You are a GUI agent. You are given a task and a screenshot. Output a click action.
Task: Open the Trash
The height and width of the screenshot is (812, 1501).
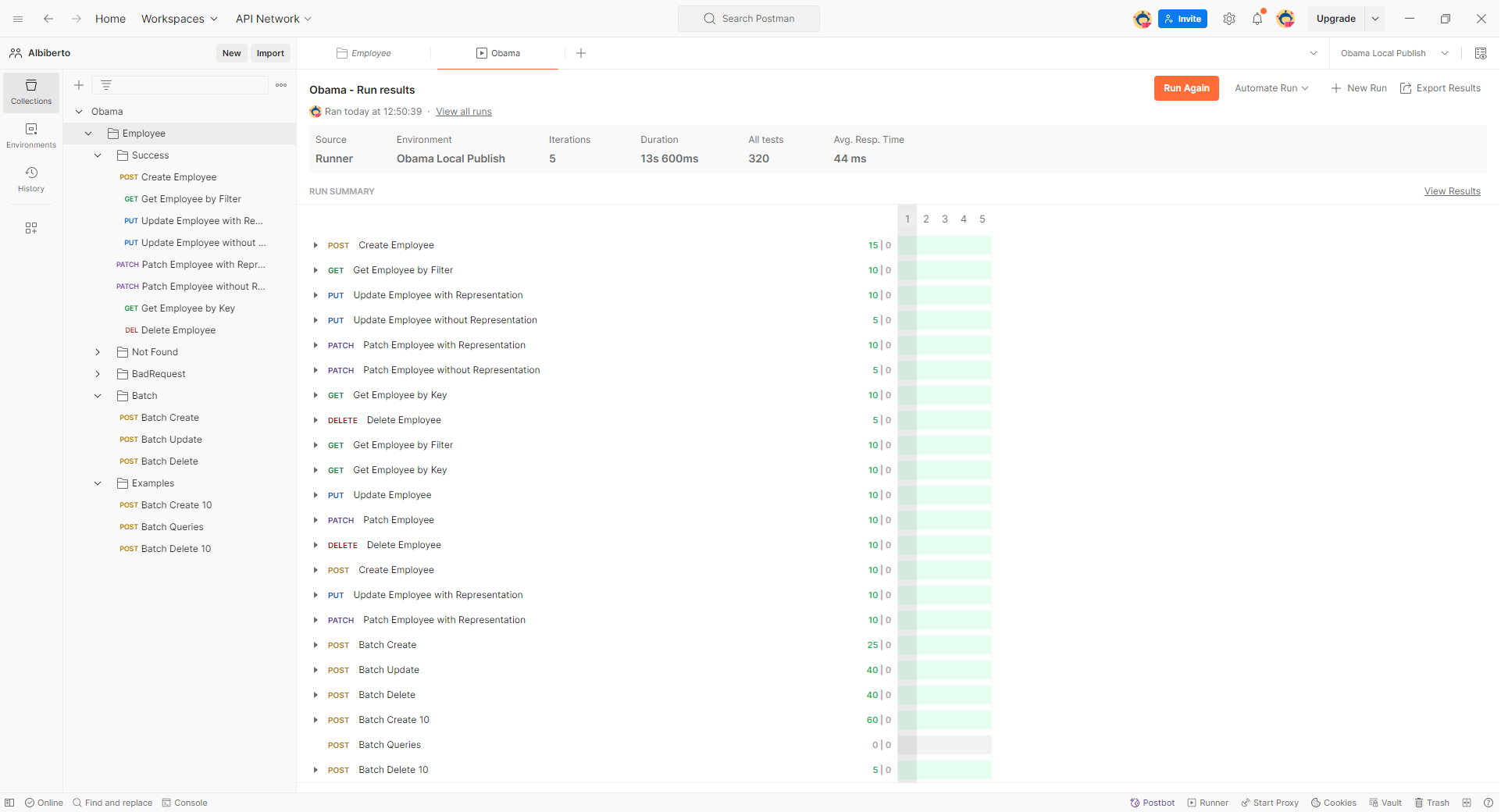pos(1432,803)
